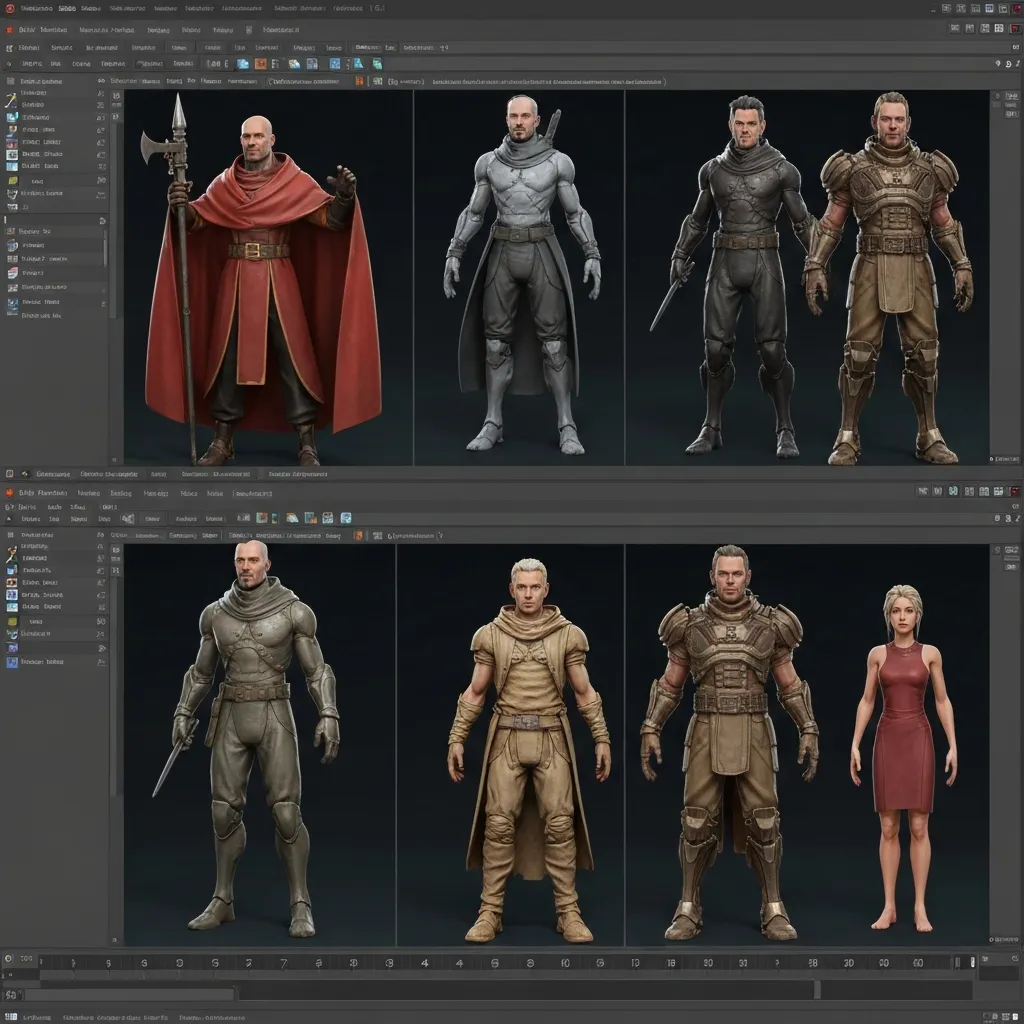Viewport: 1024px width, 1024px height.
Task: Select the wand tool icon heading the upper left panel
Action: (x=11, y=102)
